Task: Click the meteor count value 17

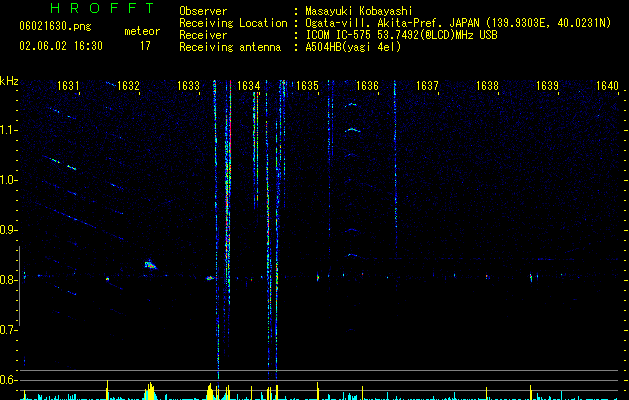Action: (x=145, y=46)
